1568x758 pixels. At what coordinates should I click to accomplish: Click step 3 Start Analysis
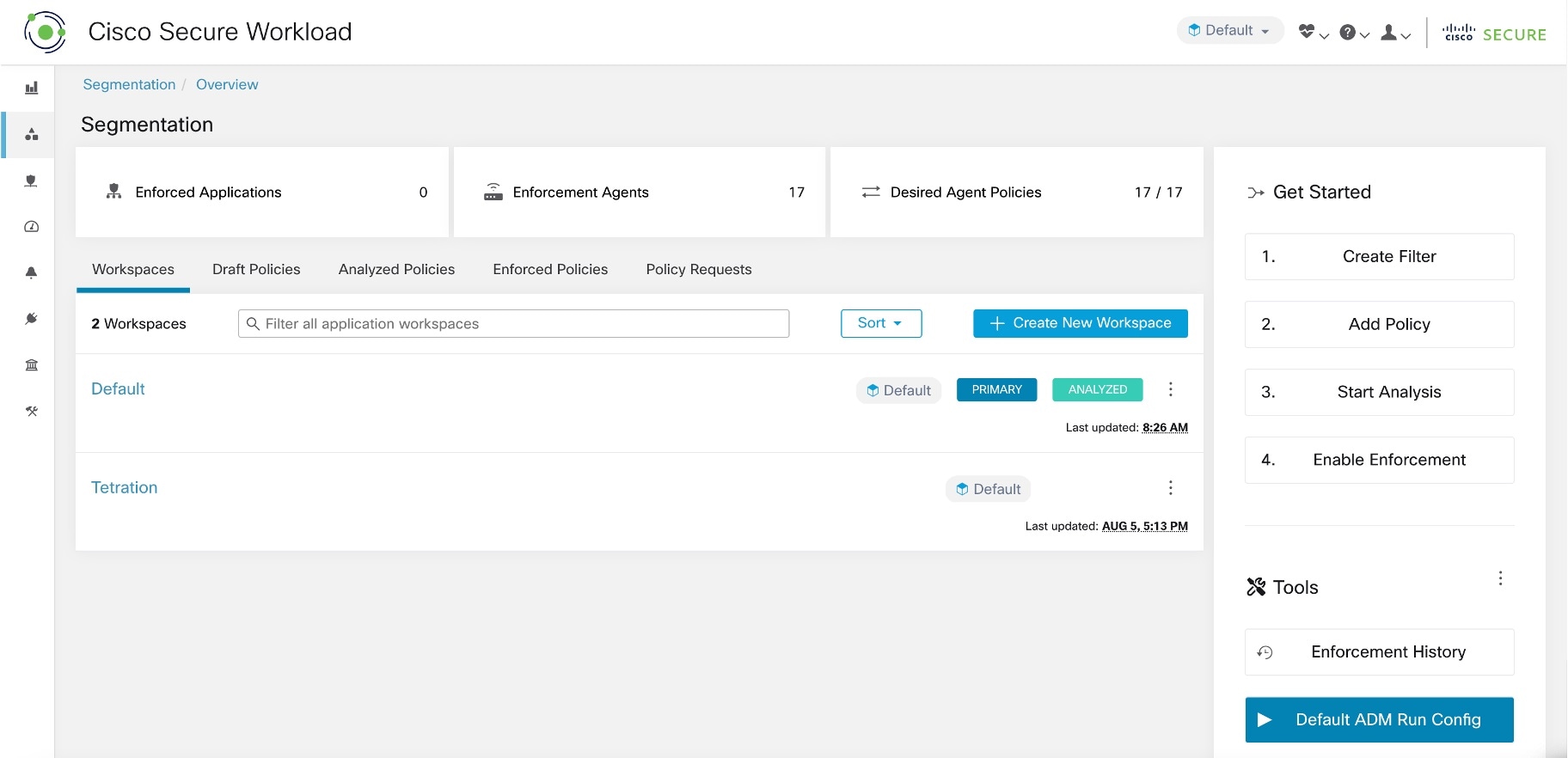pos(1379,392)
